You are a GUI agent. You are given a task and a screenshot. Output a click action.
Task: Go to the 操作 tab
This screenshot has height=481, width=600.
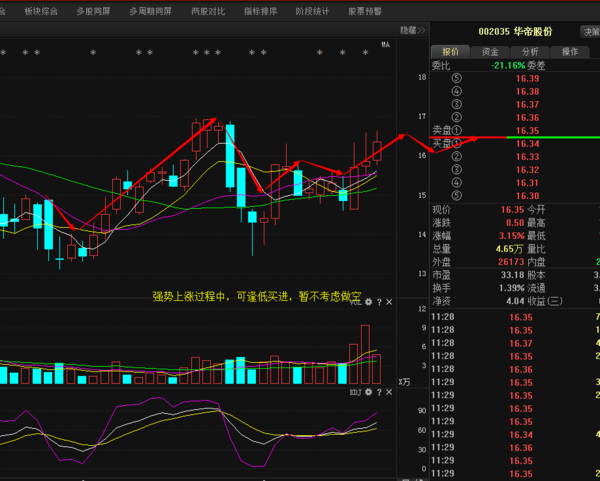click(x=570, y=51)
